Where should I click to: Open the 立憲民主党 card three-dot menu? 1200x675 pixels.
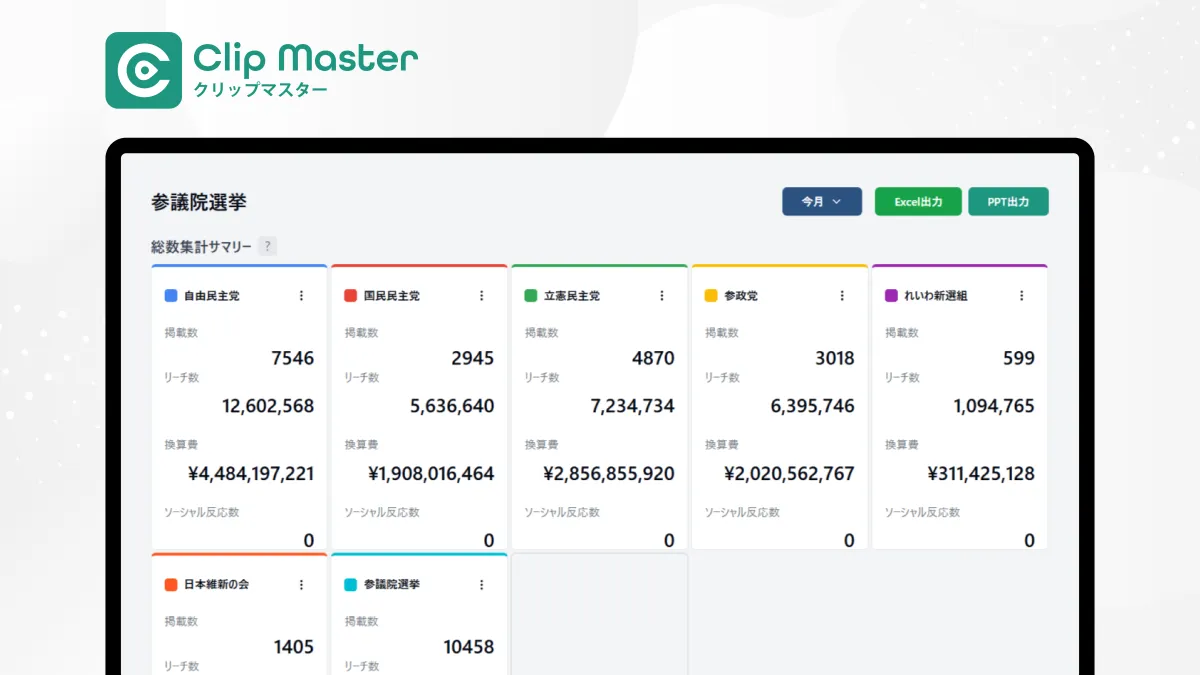(x=661, y=296)
